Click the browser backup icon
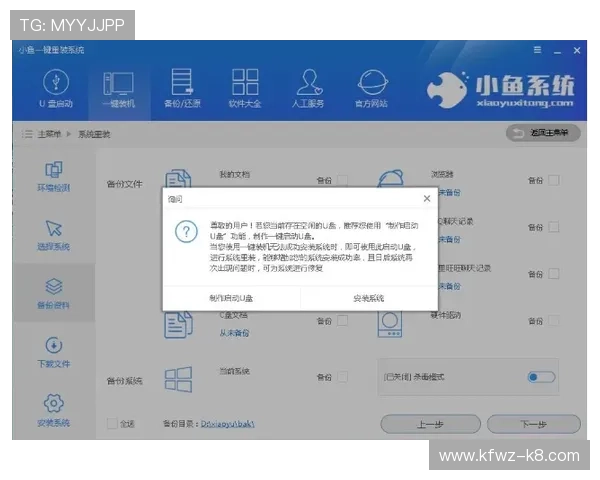 click(x=391, y=179)
